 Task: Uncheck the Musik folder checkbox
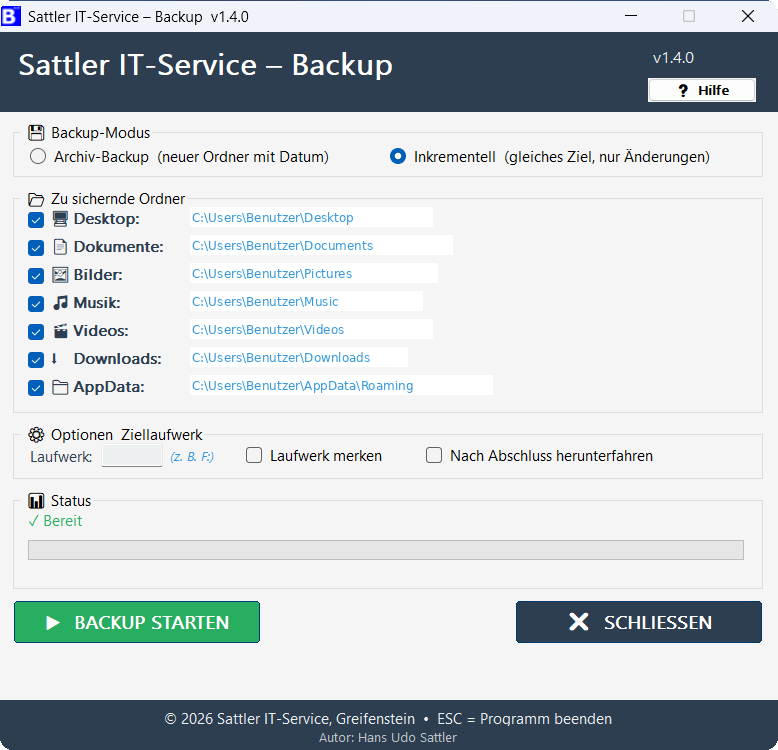point(36,304)
